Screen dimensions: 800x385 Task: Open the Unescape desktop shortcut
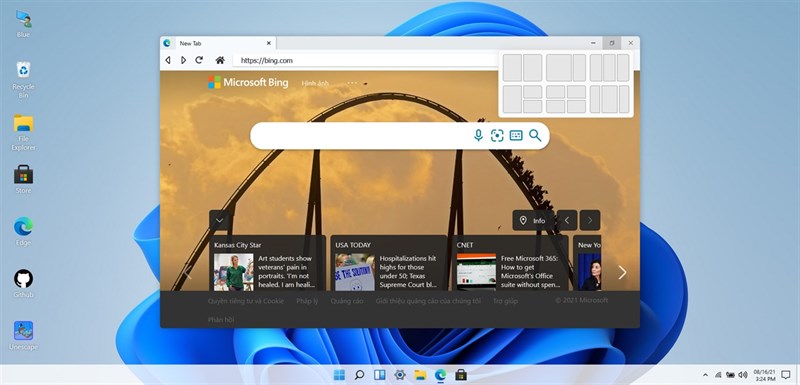pos(23,336)
